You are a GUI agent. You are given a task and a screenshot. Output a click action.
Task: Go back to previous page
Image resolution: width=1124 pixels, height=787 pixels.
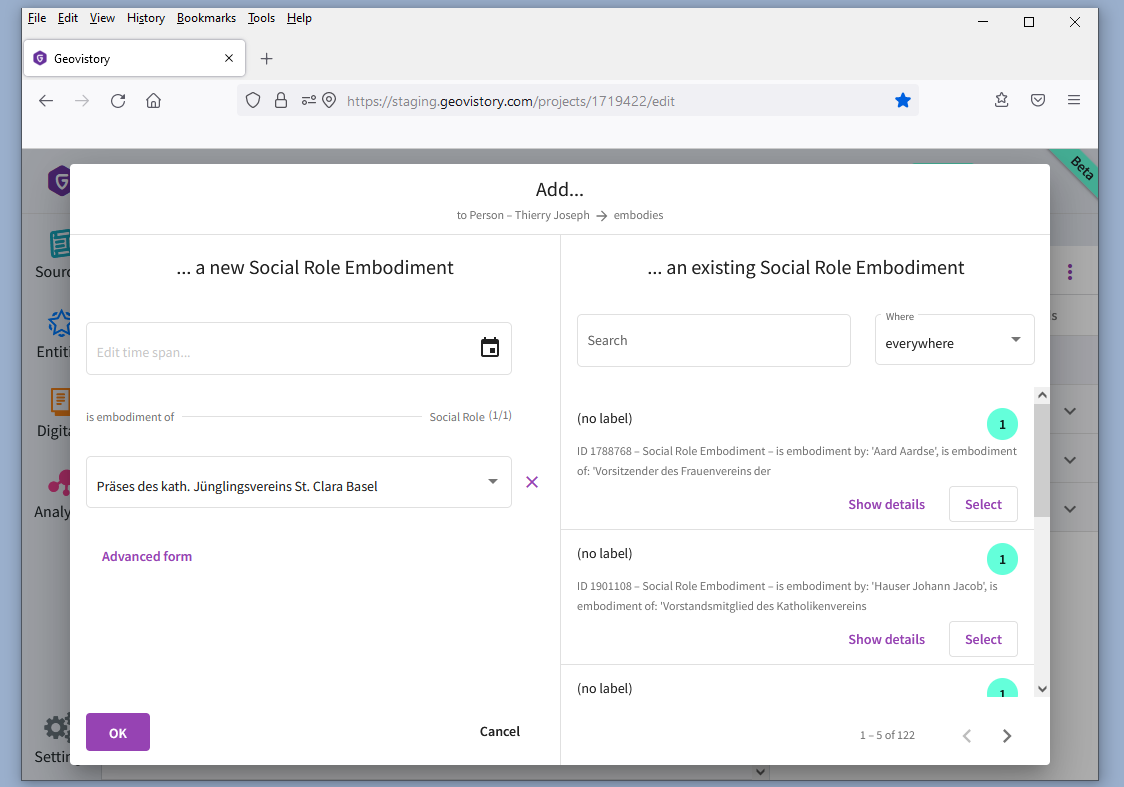[x=46, y=101]
